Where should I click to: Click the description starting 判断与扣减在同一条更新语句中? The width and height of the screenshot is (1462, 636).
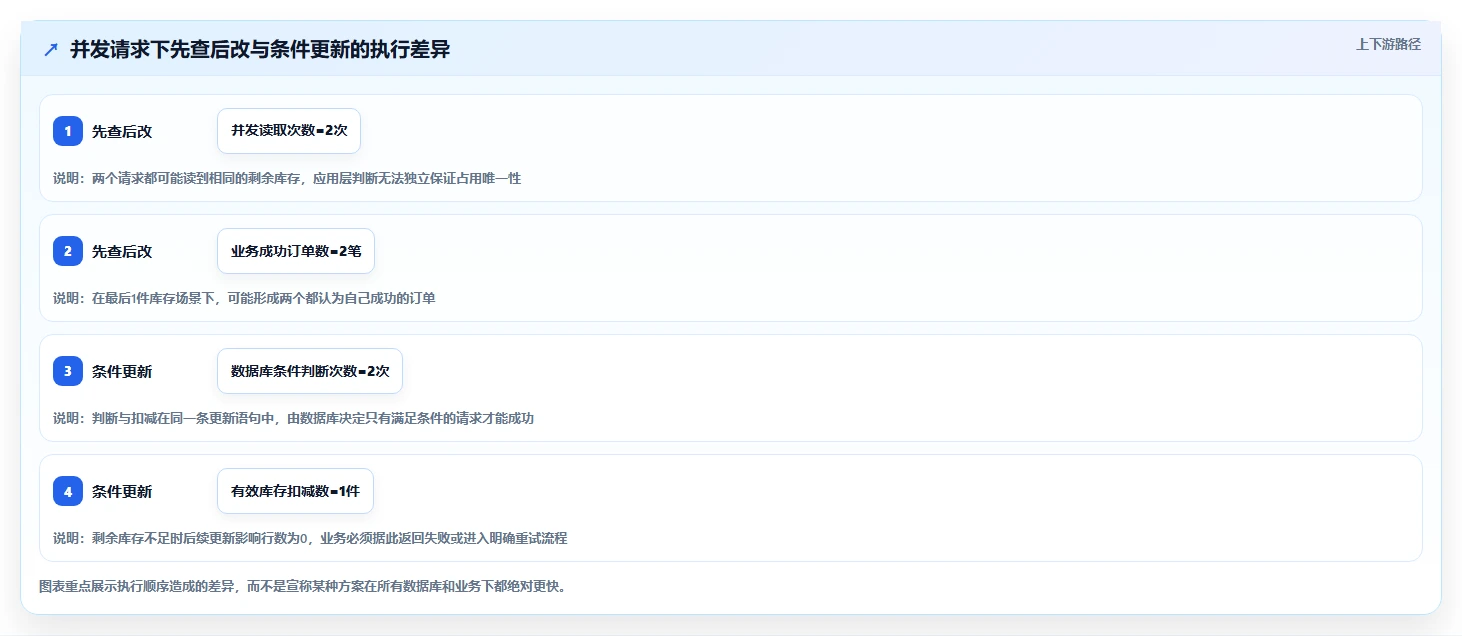pos(294,418)
